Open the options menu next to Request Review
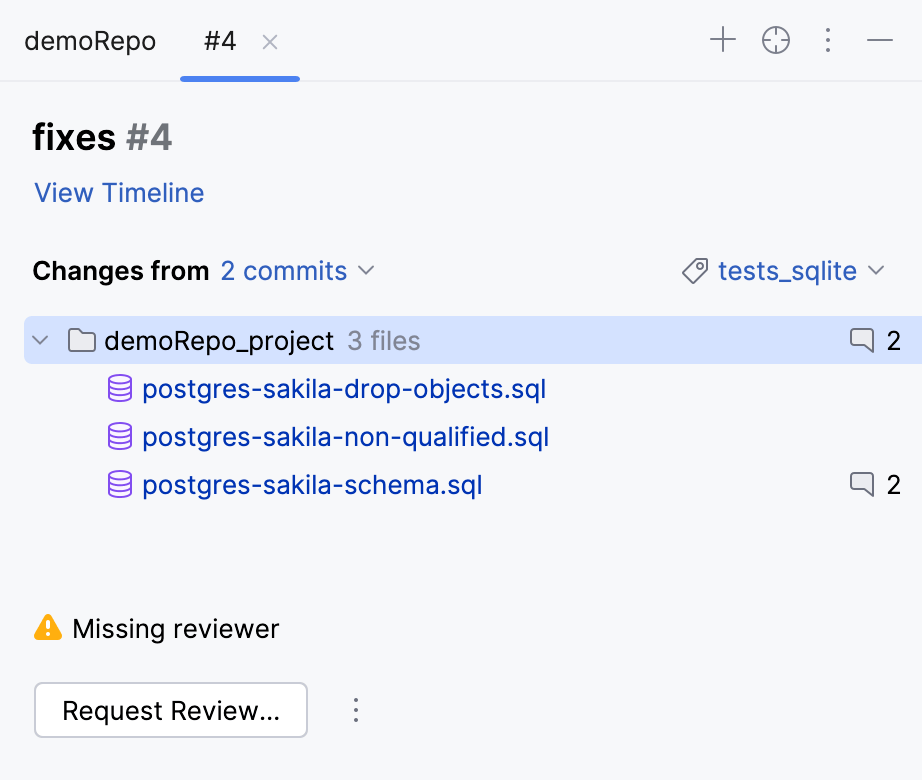922x780 pixels. (x=356, y=710)
